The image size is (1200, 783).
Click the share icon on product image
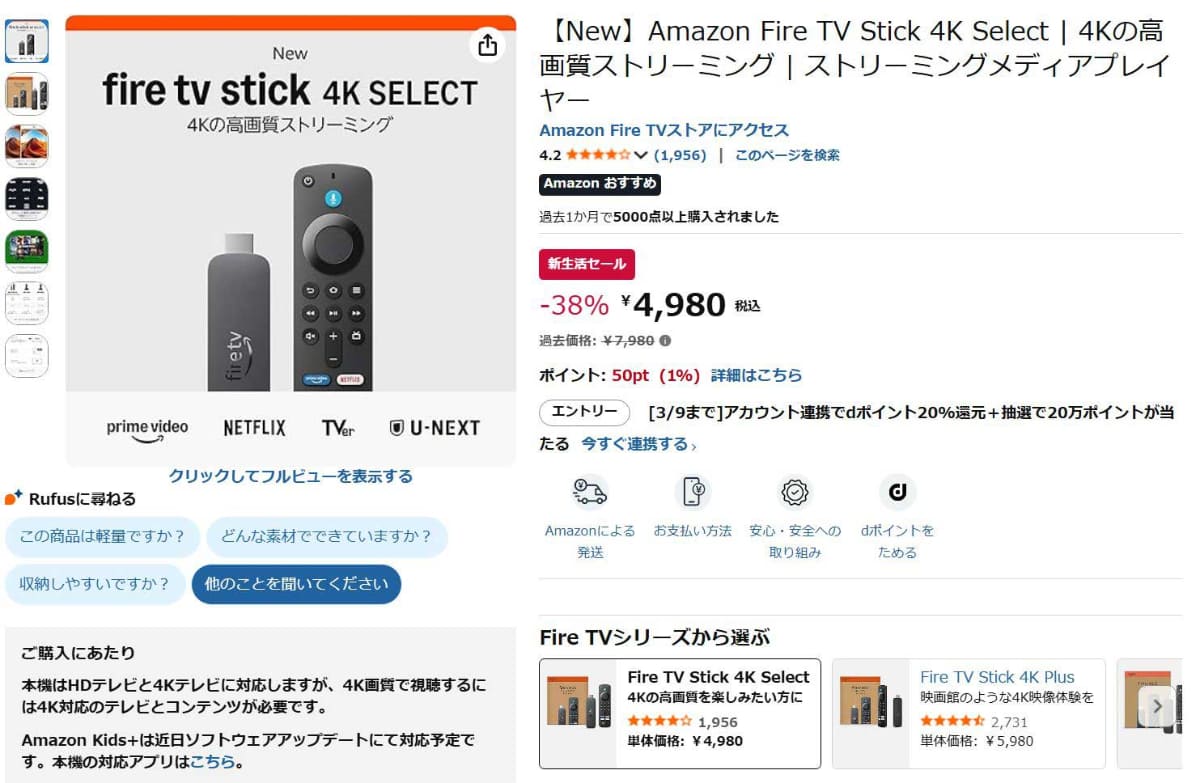click(487, 45)
